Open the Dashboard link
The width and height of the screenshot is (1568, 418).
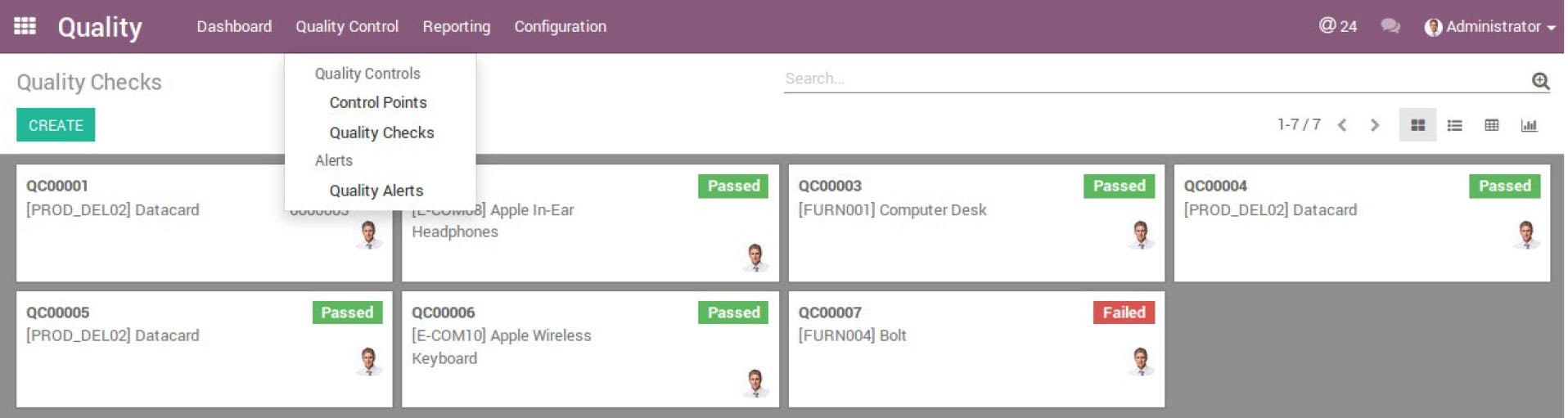(234, 26)
